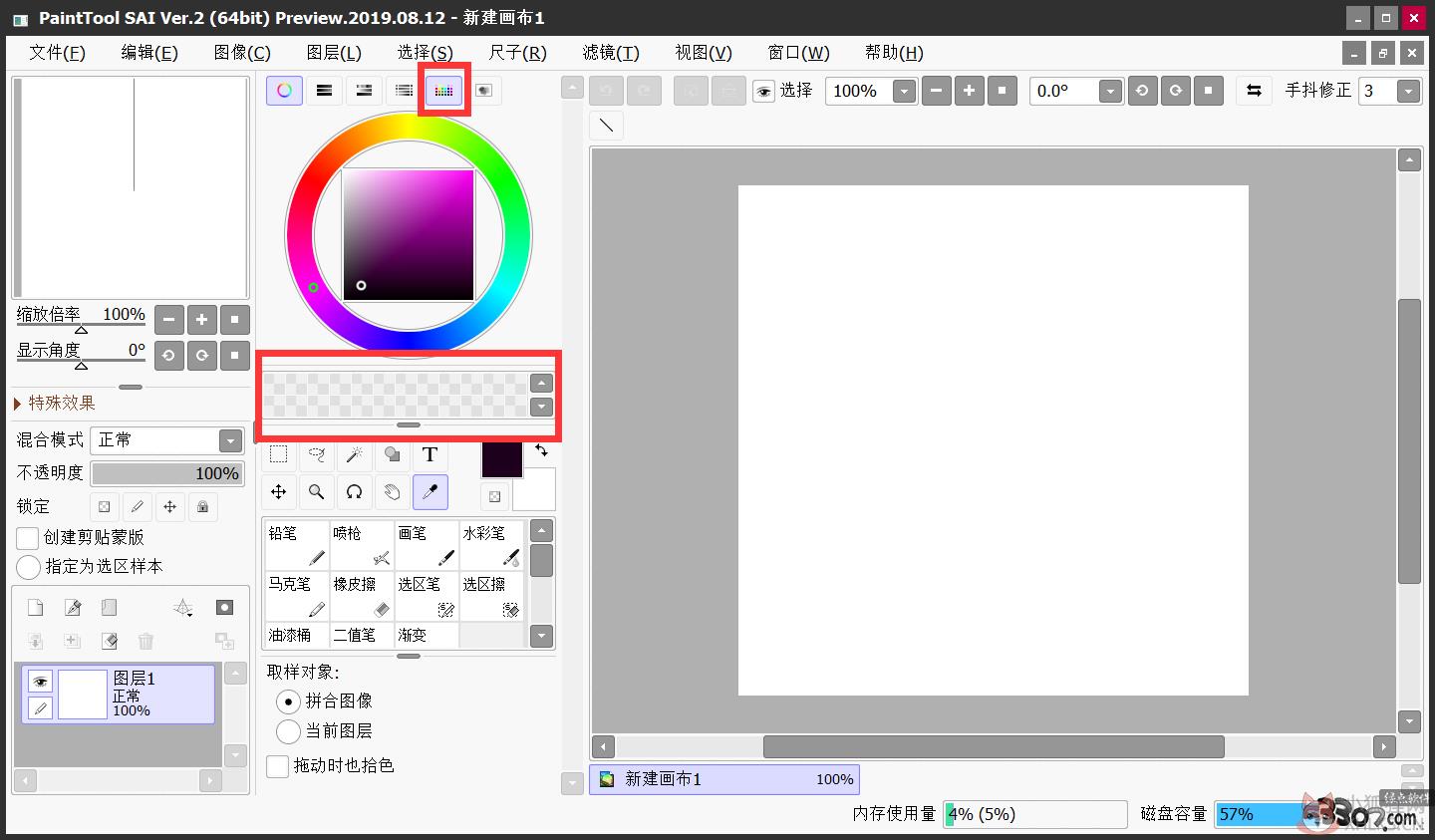Add a layer mask

(224, 608)
